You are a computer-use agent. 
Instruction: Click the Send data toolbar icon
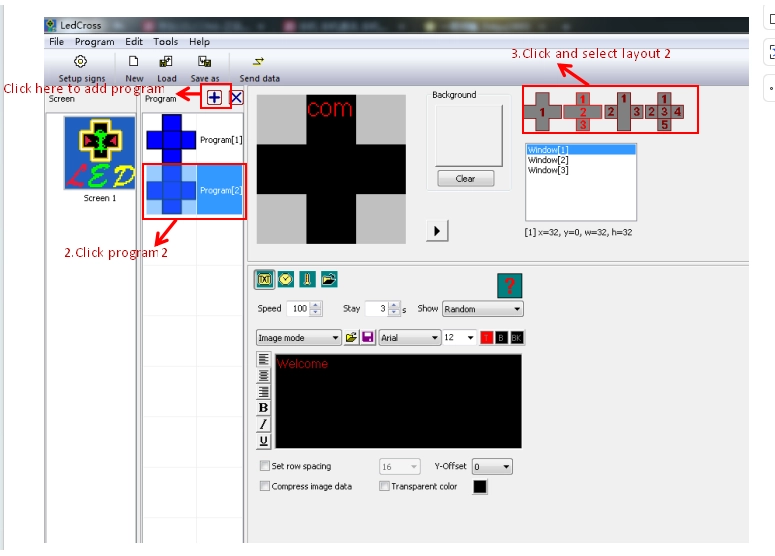(x=258, y=62)
